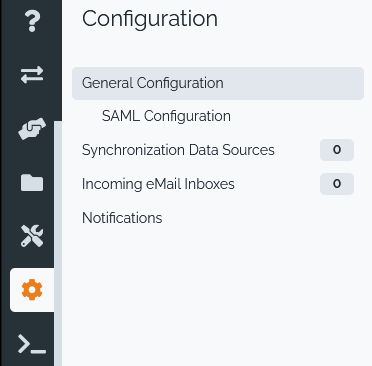Image resolution: width=372 pixels, height=366 pixels.
Task: Open the SAML Configuration sub-item
Action: [166, 116]
